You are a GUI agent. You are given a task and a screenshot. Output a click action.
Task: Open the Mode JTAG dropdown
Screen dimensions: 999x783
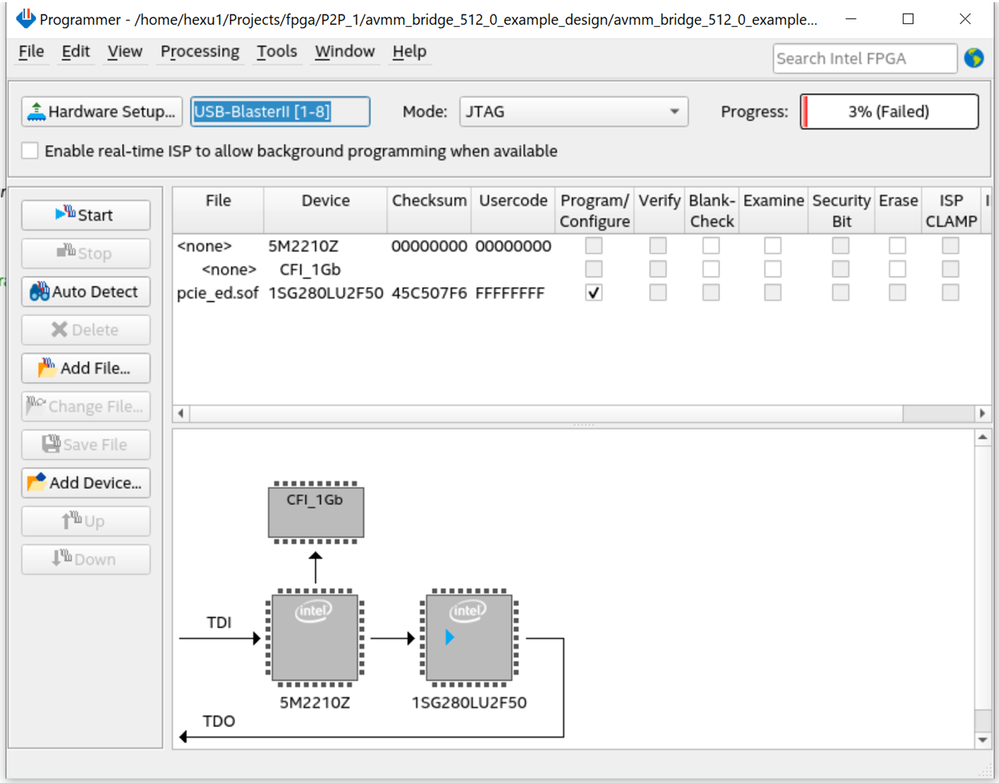[573, 111]
